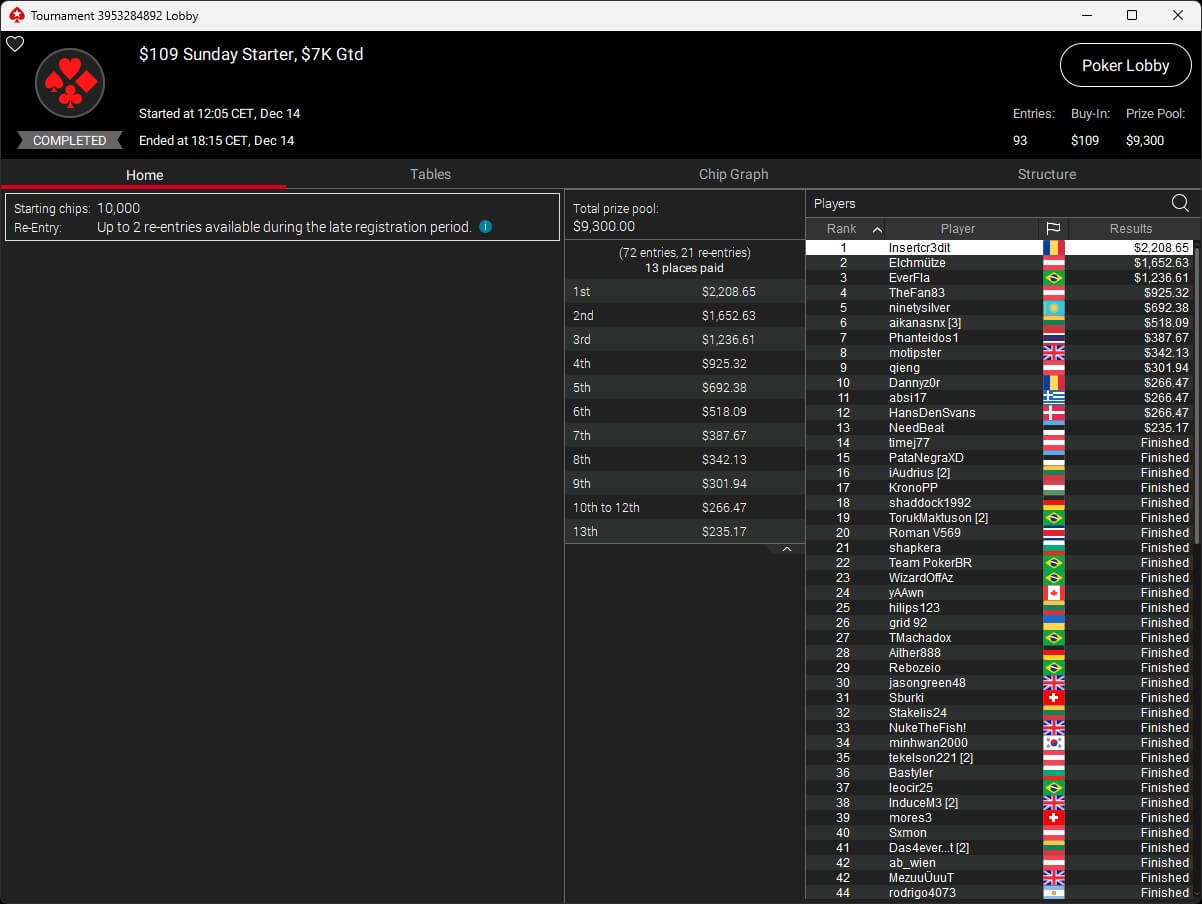The image size is (1202, 904).
Task: Sort by the Results column header
Action: point(1130,229)
